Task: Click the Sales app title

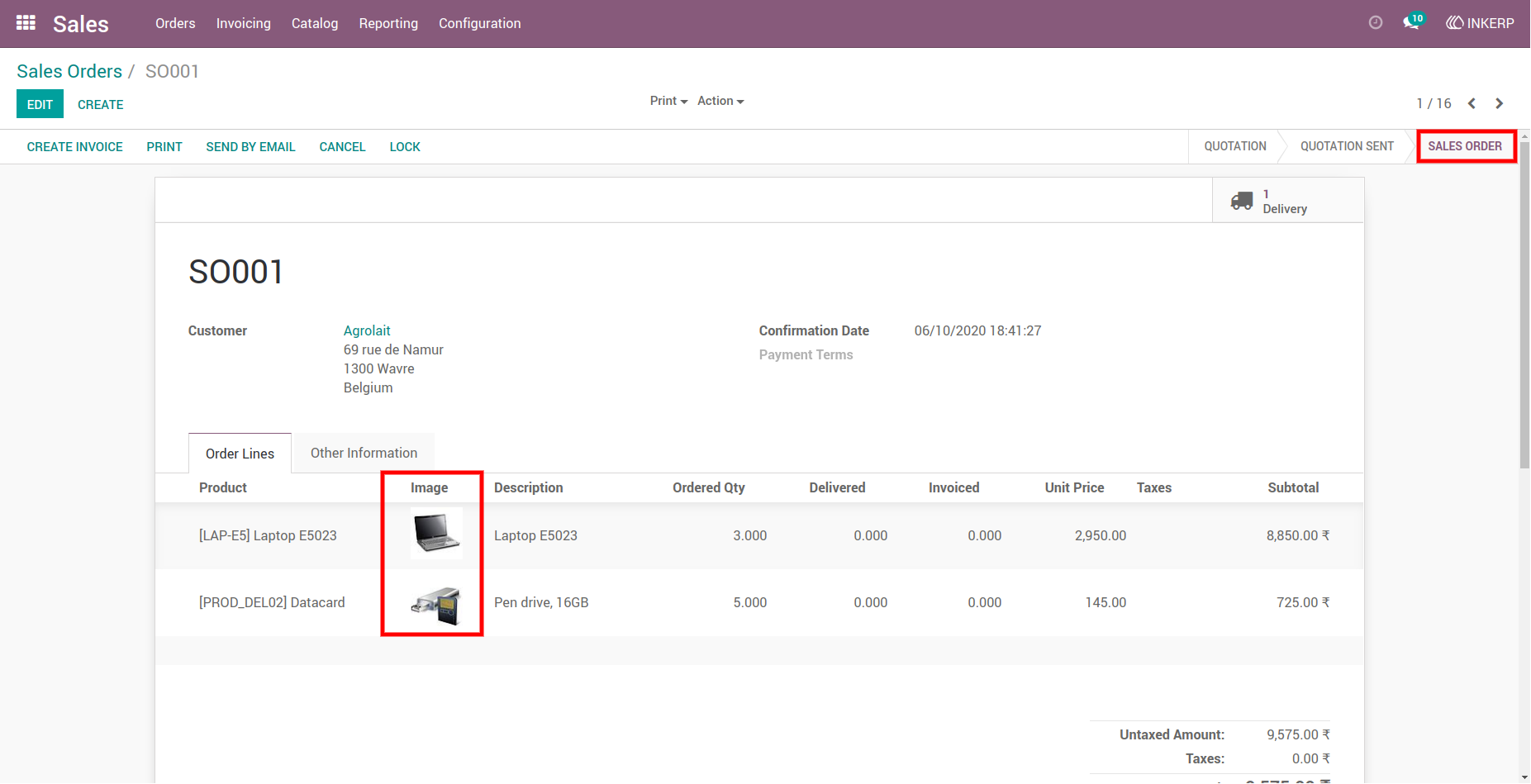Action: click(x=81, y=24)
